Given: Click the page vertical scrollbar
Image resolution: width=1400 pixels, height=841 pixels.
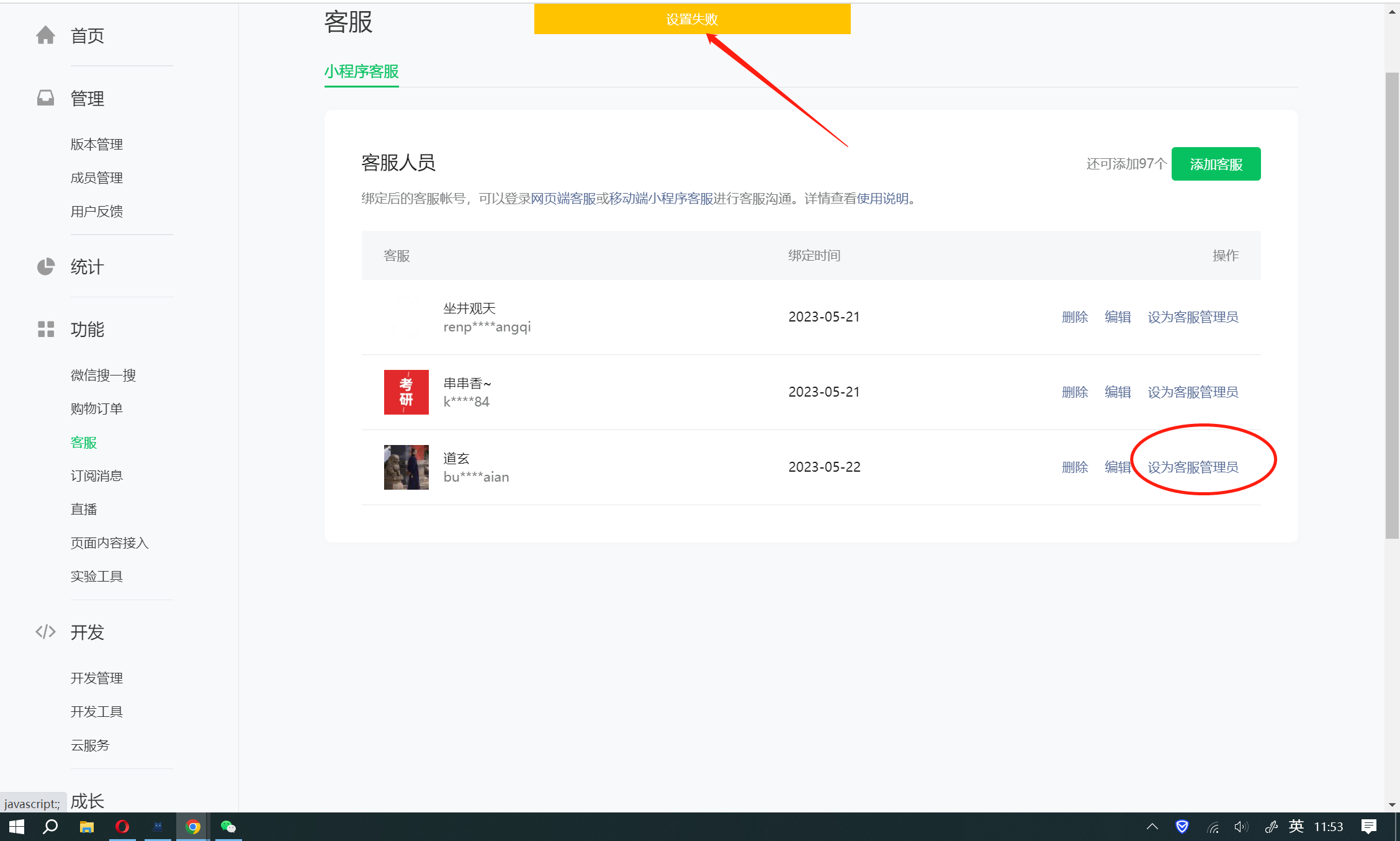Looking at the screenshot, I should (1391, 304).
